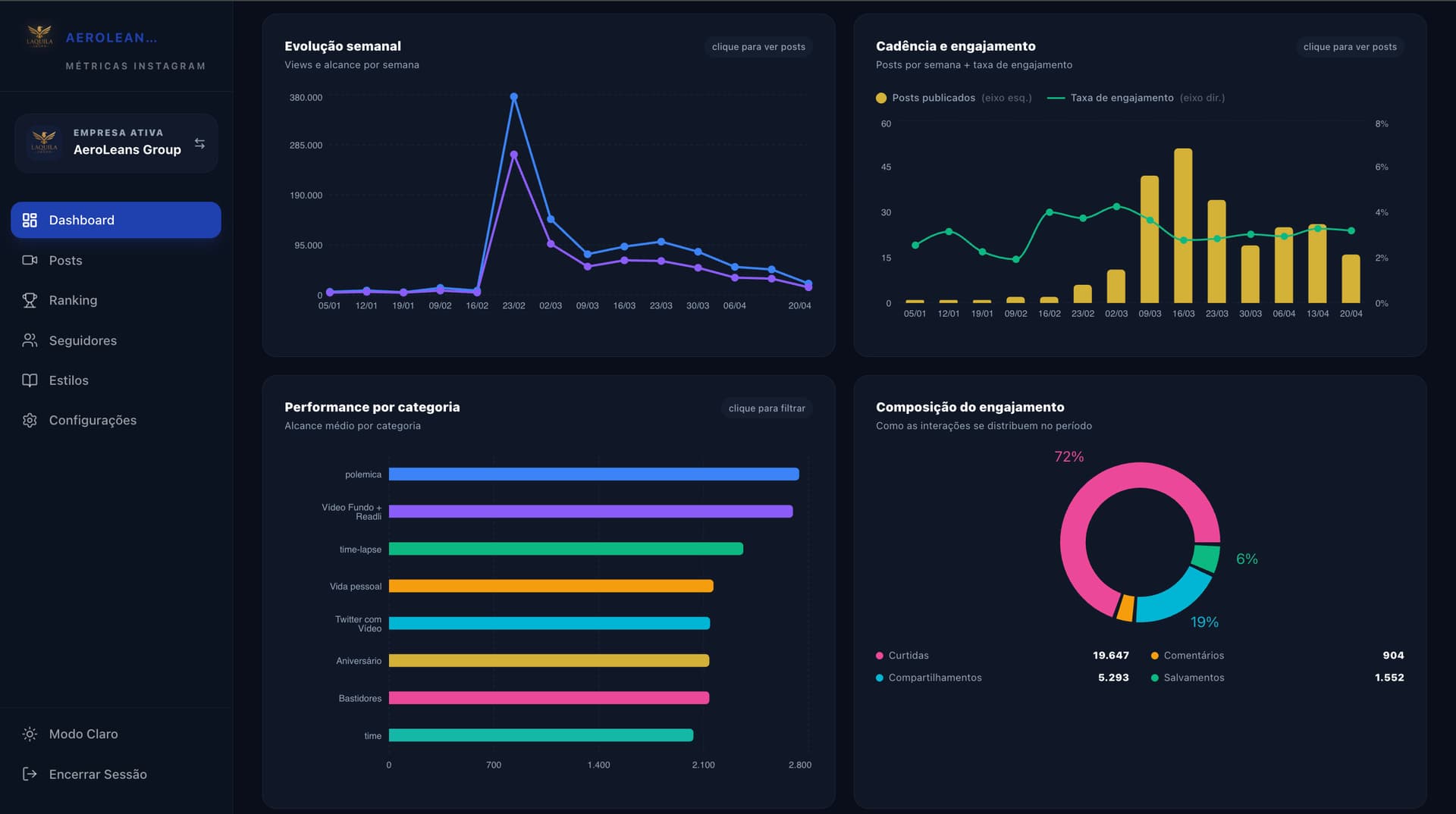Go to Seguidores section
The width and height of the screenshot is (1456, 814).
coord(83,340)
